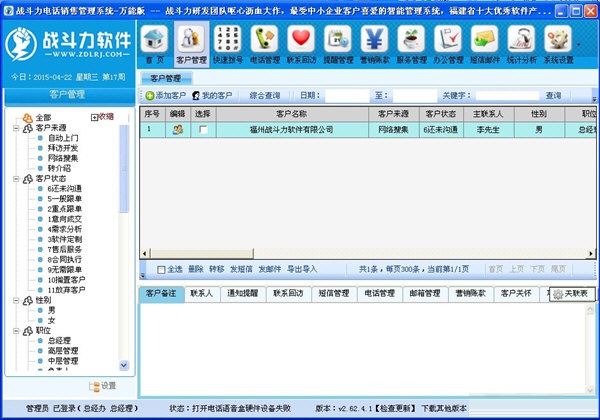Switch to the 邮箱管理 tab
The image size is (600, 420).
pyautogui.click(x=425, y=294)
